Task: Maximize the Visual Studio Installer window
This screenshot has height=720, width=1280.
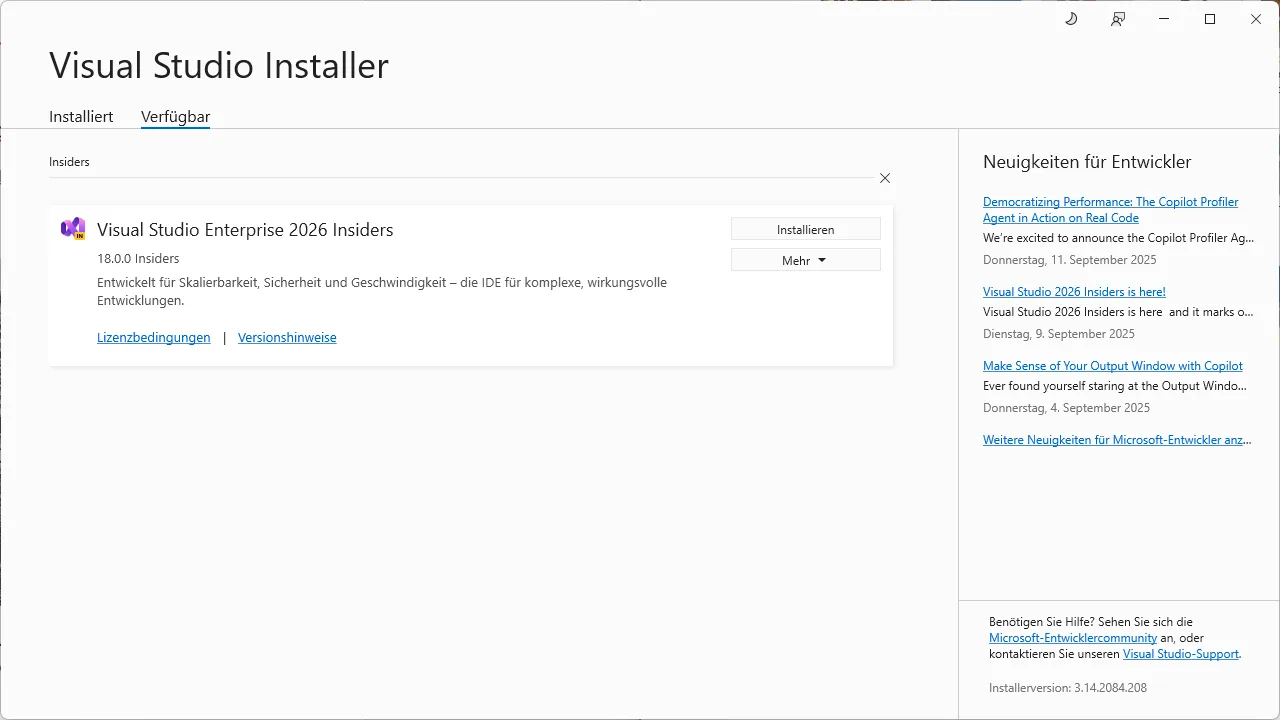Action: coord(1210,19)
